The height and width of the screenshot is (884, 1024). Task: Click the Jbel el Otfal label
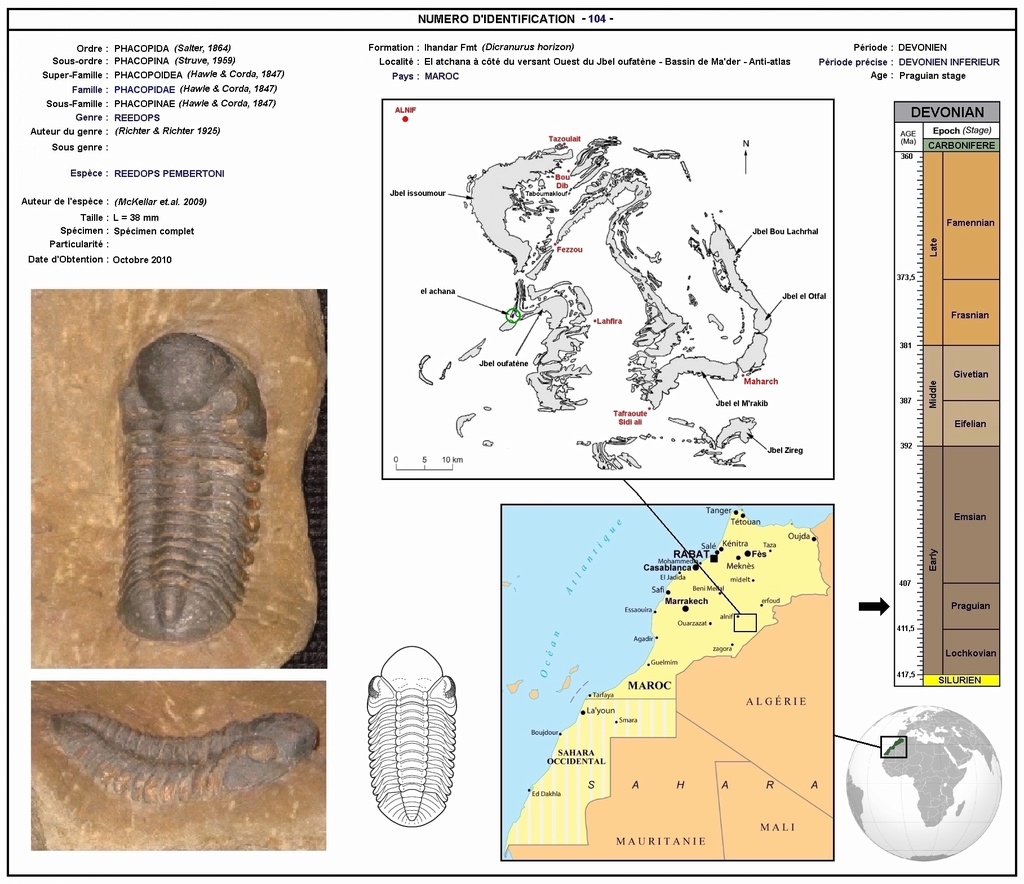(x=804, y=296)
